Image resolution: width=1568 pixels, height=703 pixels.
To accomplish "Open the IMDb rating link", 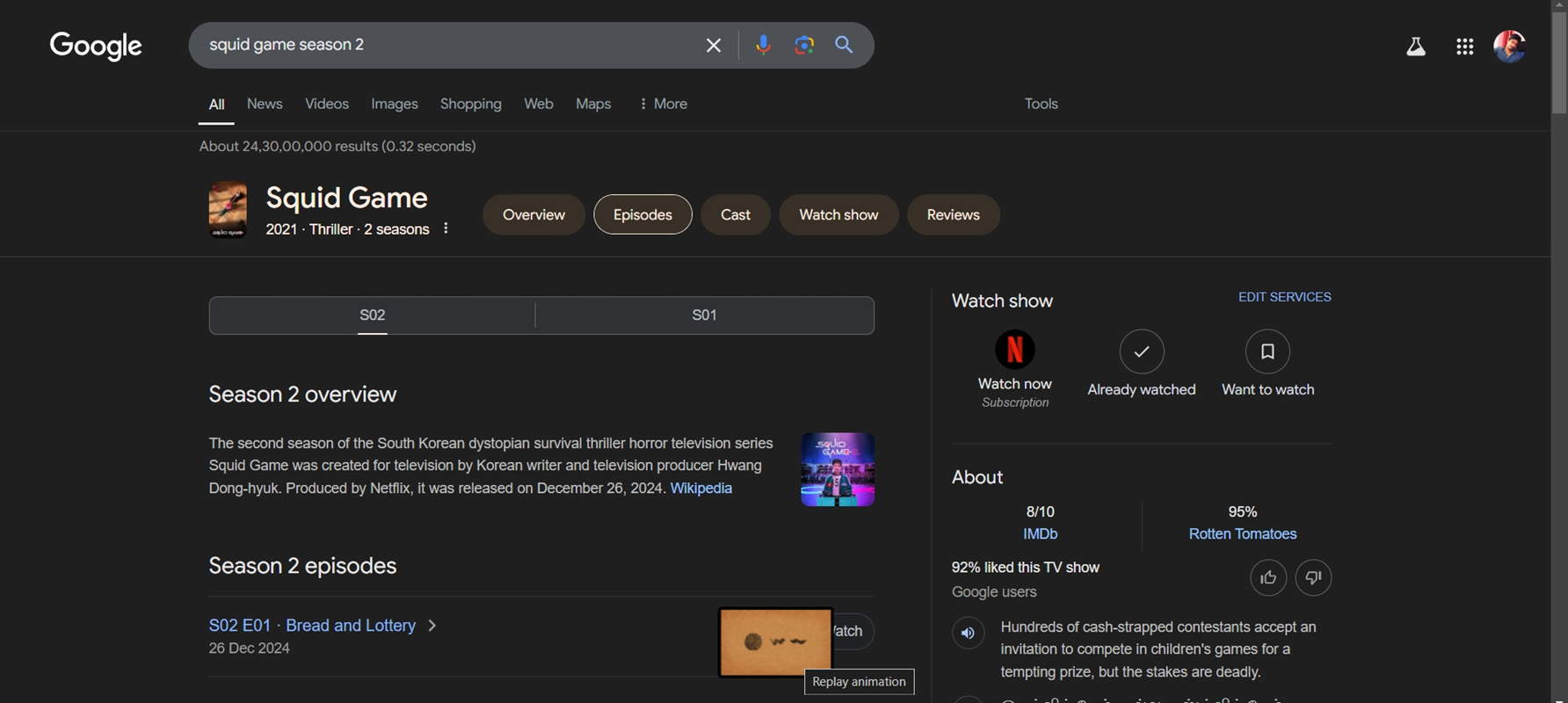I will [x=1040, y=533].
